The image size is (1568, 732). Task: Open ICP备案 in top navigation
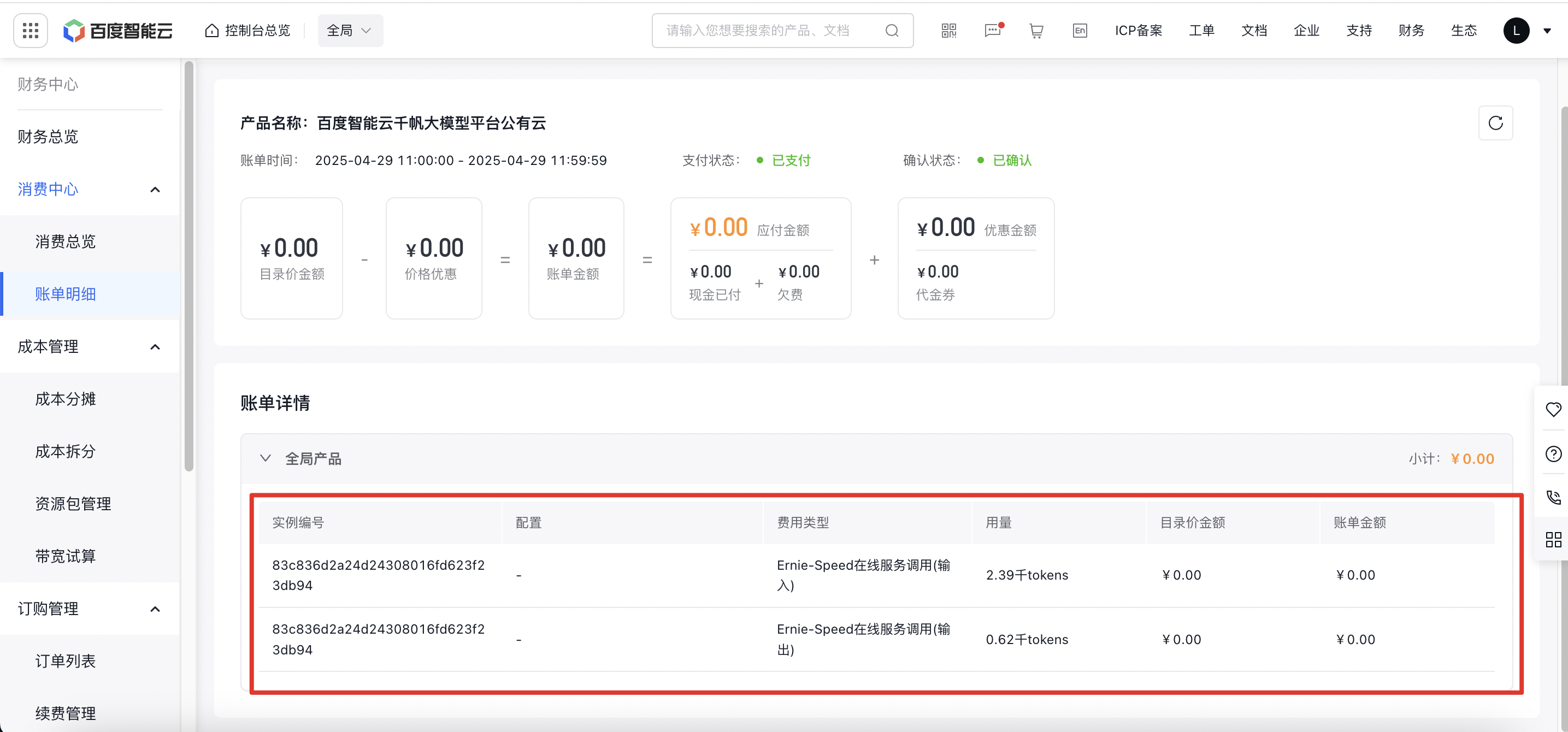(x=1138, y=31)
